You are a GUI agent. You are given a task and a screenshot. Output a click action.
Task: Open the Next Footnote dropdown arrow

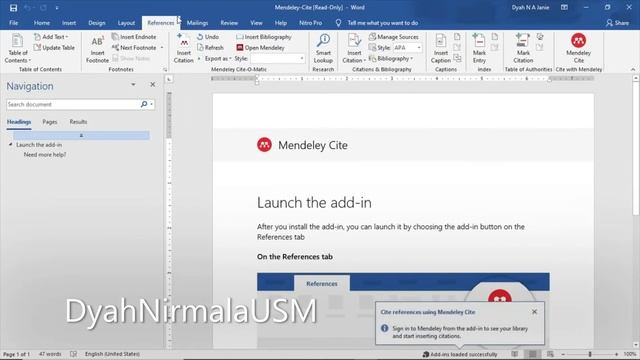click(162, 48)
